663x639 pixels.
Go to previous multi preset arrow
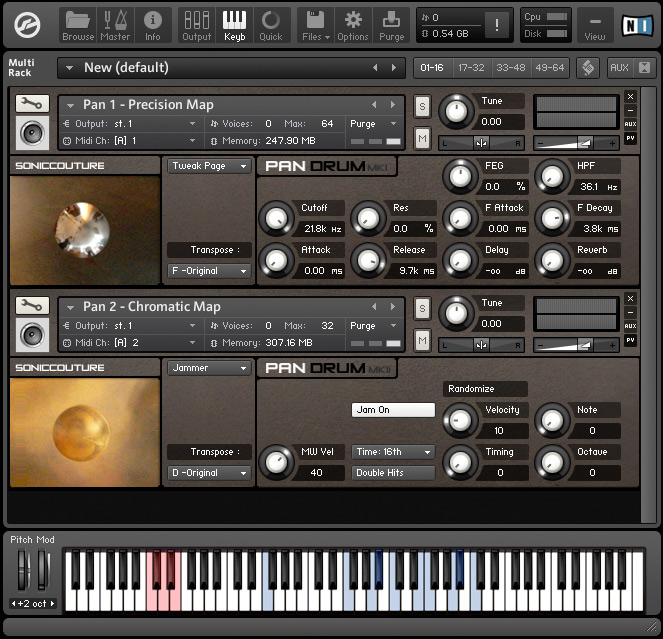pyautogui.click(x=375, y=68)
